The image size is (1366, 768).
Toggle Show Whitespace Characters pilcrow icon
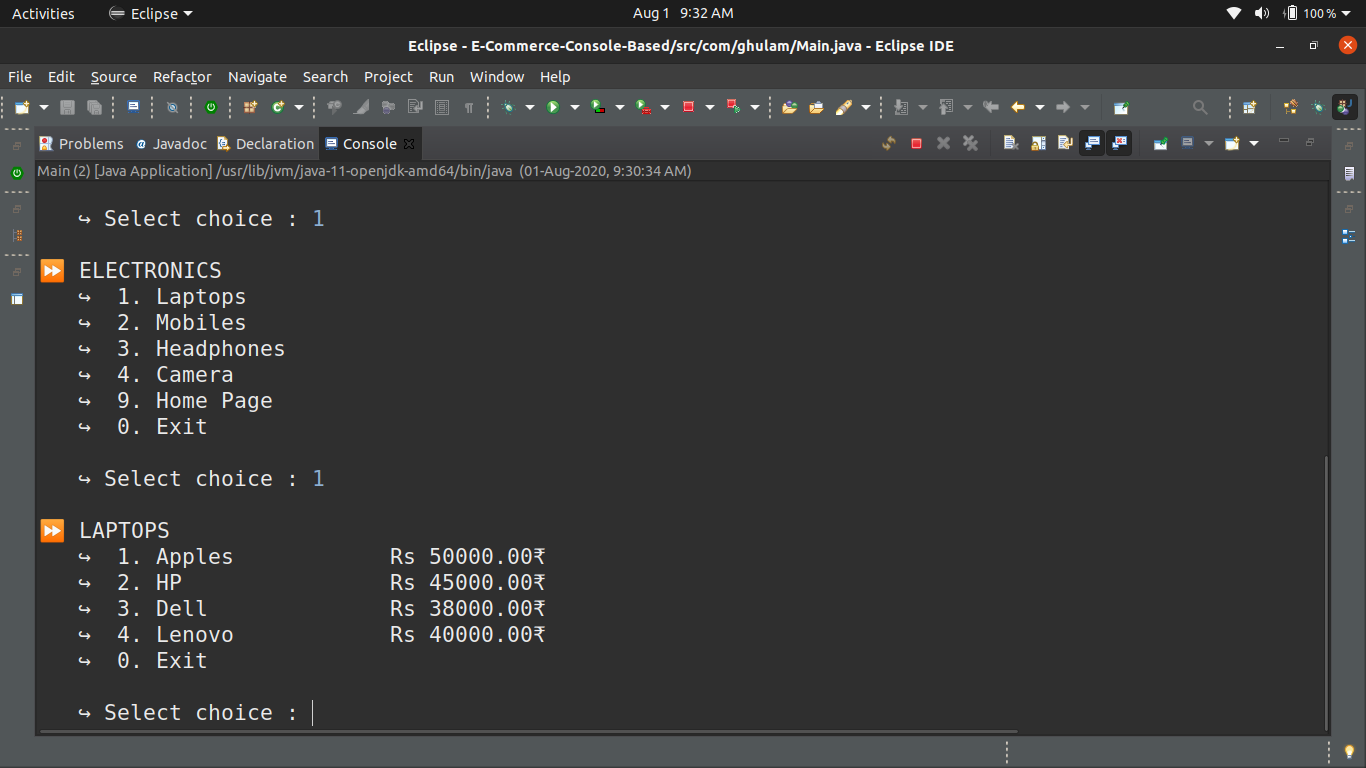tap(468, 107)
